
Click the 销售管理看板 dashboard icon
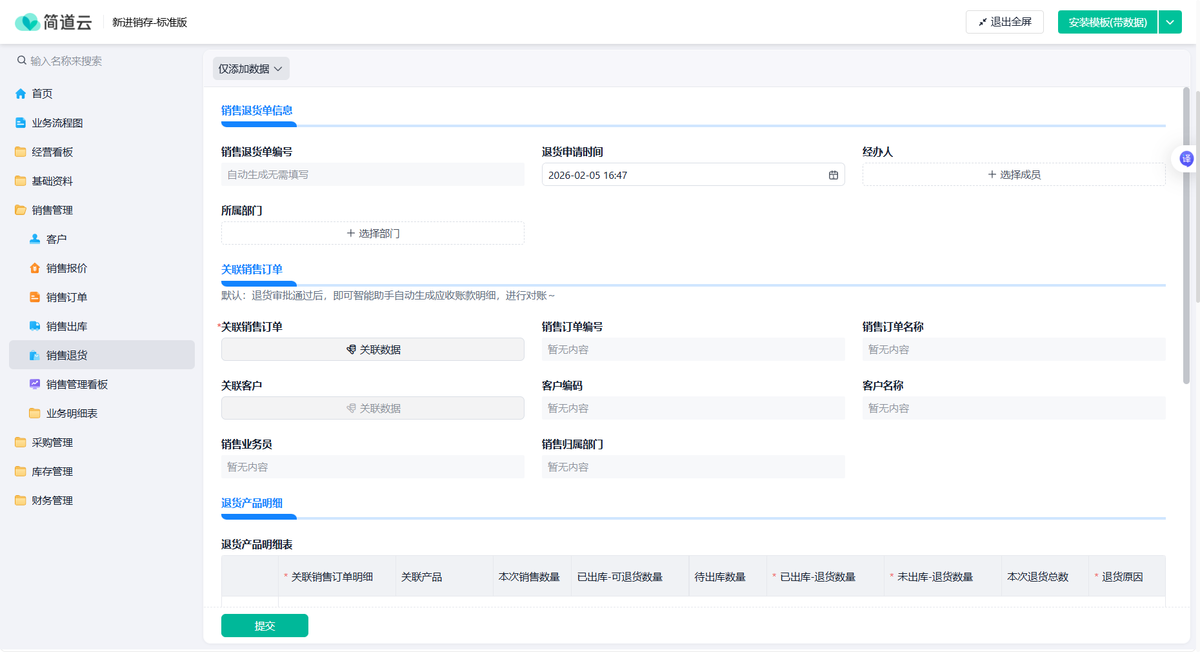tap(35, 384)
